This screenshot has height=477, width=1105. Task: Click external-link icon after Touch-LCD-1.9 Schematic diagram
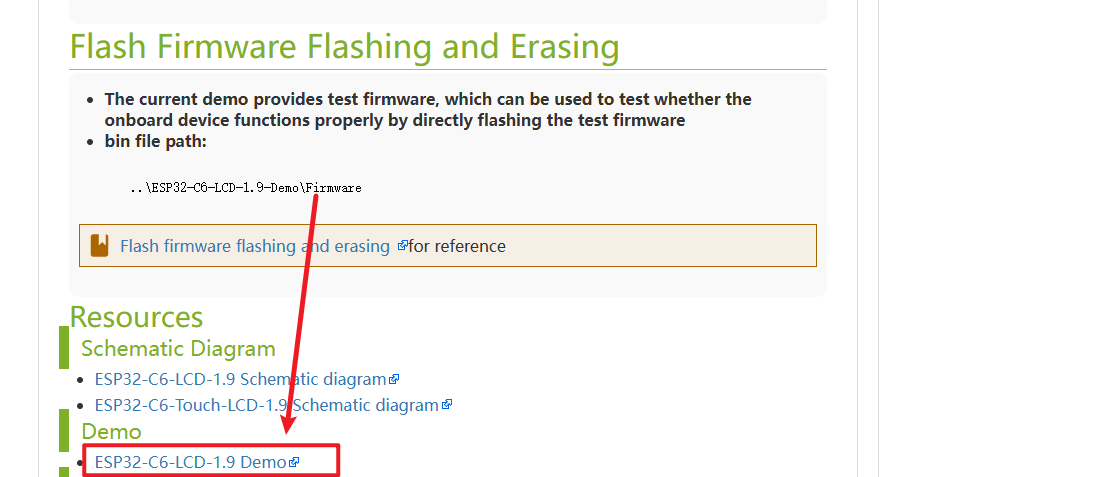tap(447, 405)
